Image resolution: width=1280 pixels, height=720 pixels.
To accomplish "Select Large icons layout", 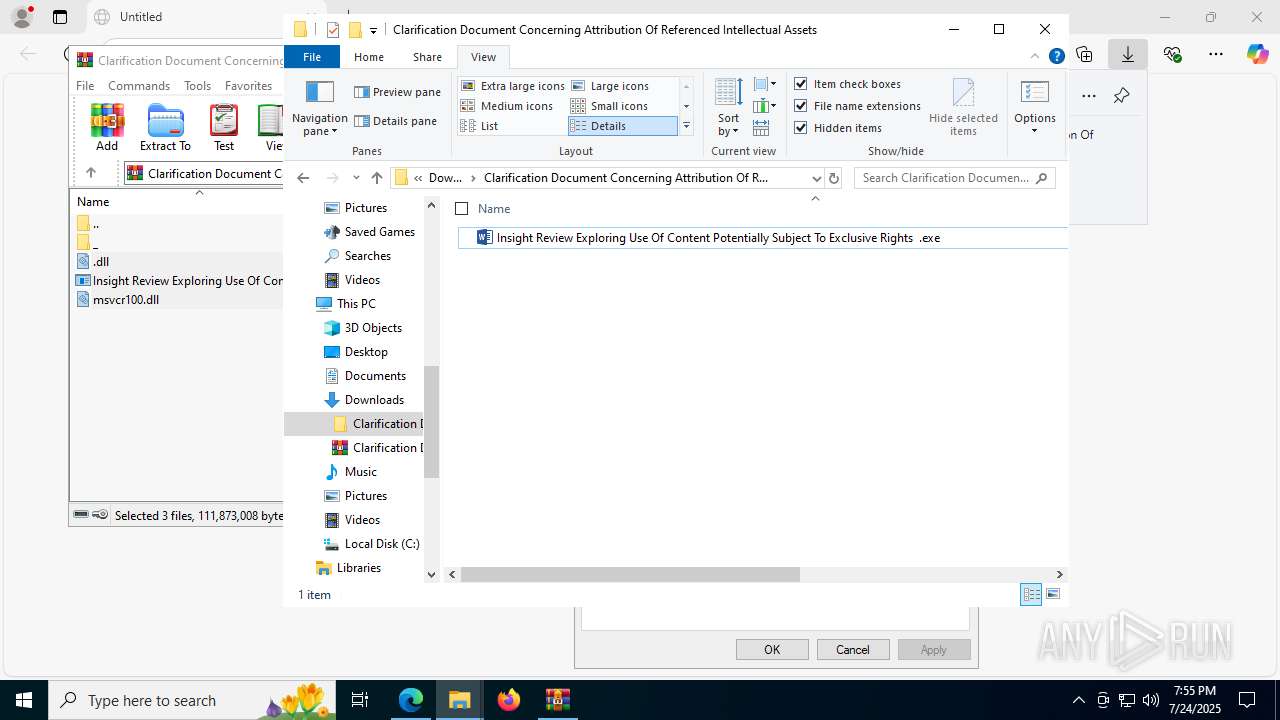I will [x=610, y=86].
